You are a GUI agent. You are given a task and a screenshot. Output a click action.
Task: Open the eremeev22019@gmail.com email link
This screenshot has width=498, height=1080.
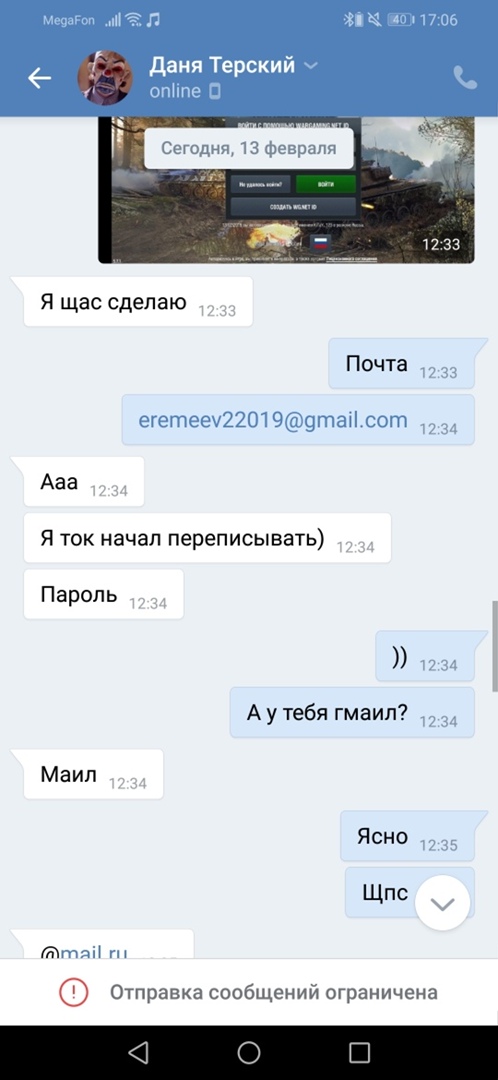pyautogui.click(x=273, y=420)
